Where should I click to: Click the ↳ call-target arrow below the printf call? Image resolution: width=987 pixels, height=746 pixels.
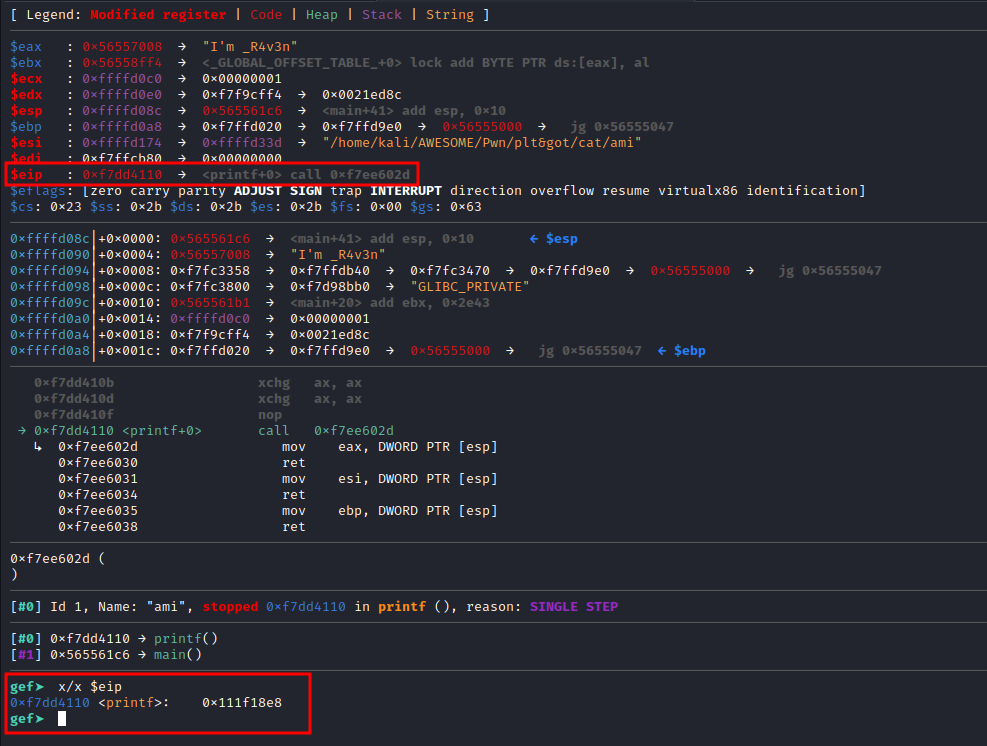pyautogui.click(x=38, y=446)
